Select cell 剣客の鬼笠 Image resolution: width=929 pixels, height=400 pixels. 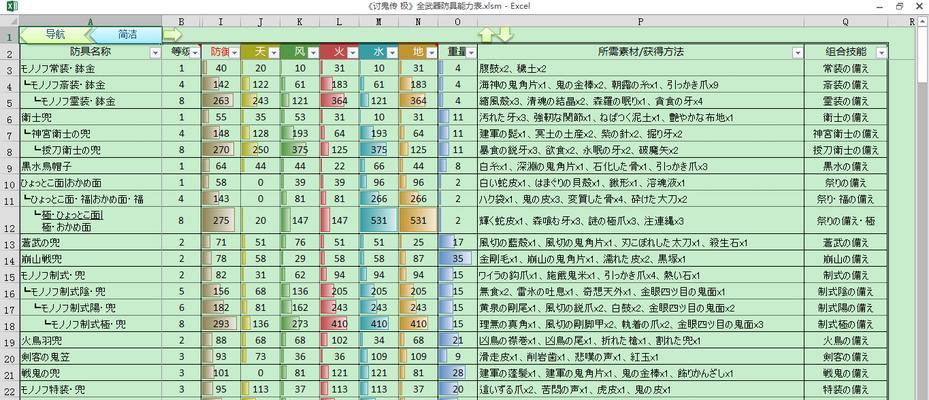coord(91,357)
